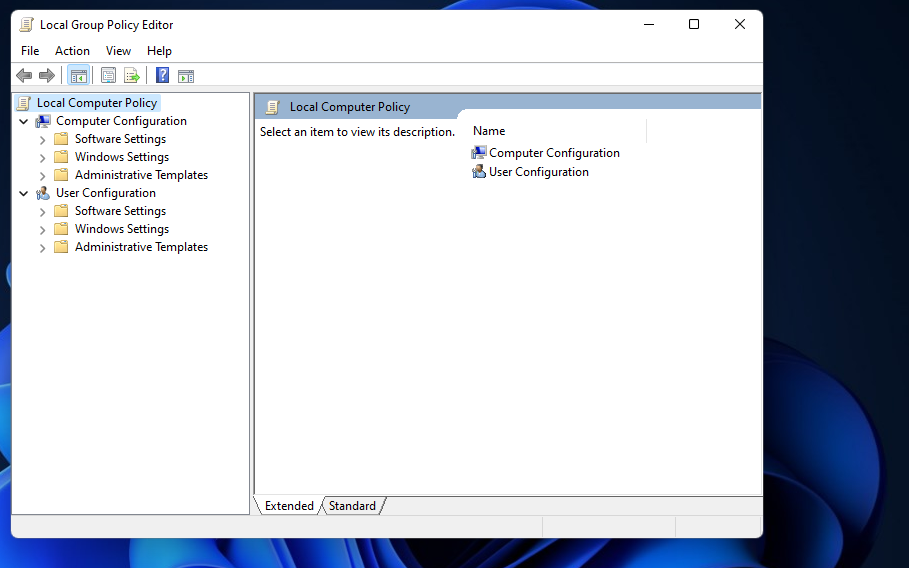Click the Properties toolbar icon
The width and height of the screenshot is (909, 568).
[x=108, y=76]
